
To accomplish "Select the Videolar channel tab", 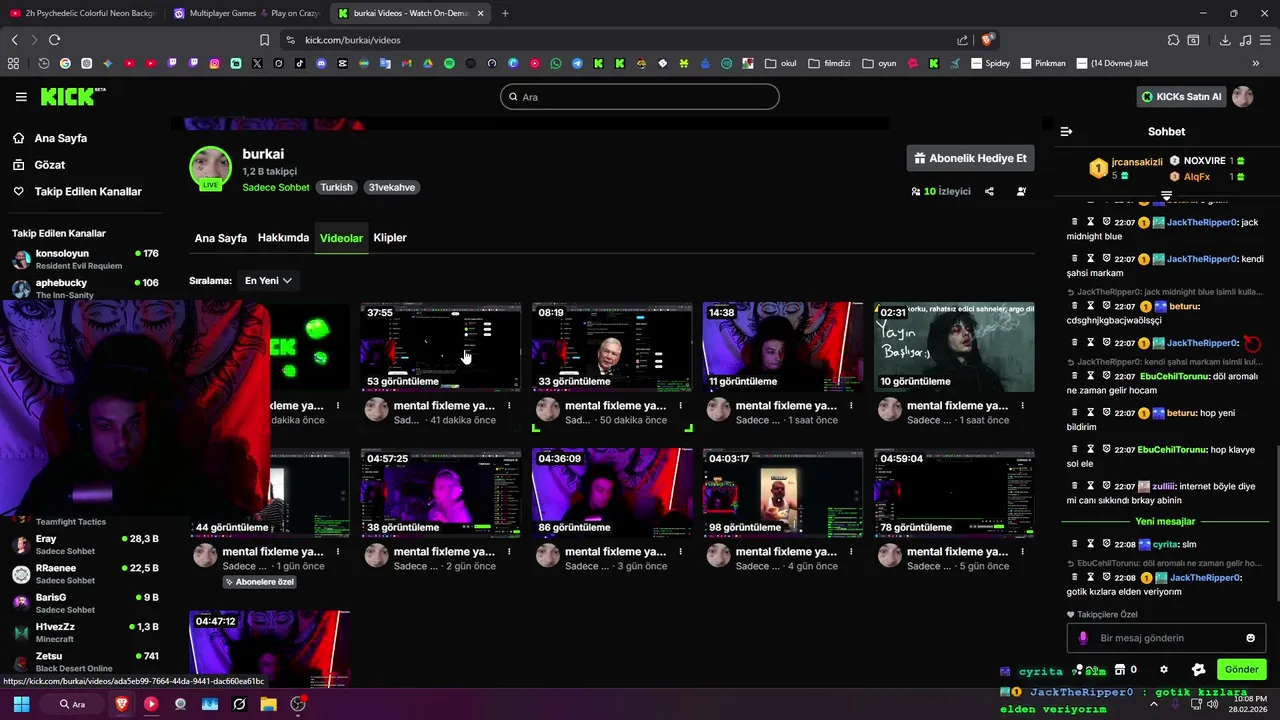I will click(x=341, y=238).
